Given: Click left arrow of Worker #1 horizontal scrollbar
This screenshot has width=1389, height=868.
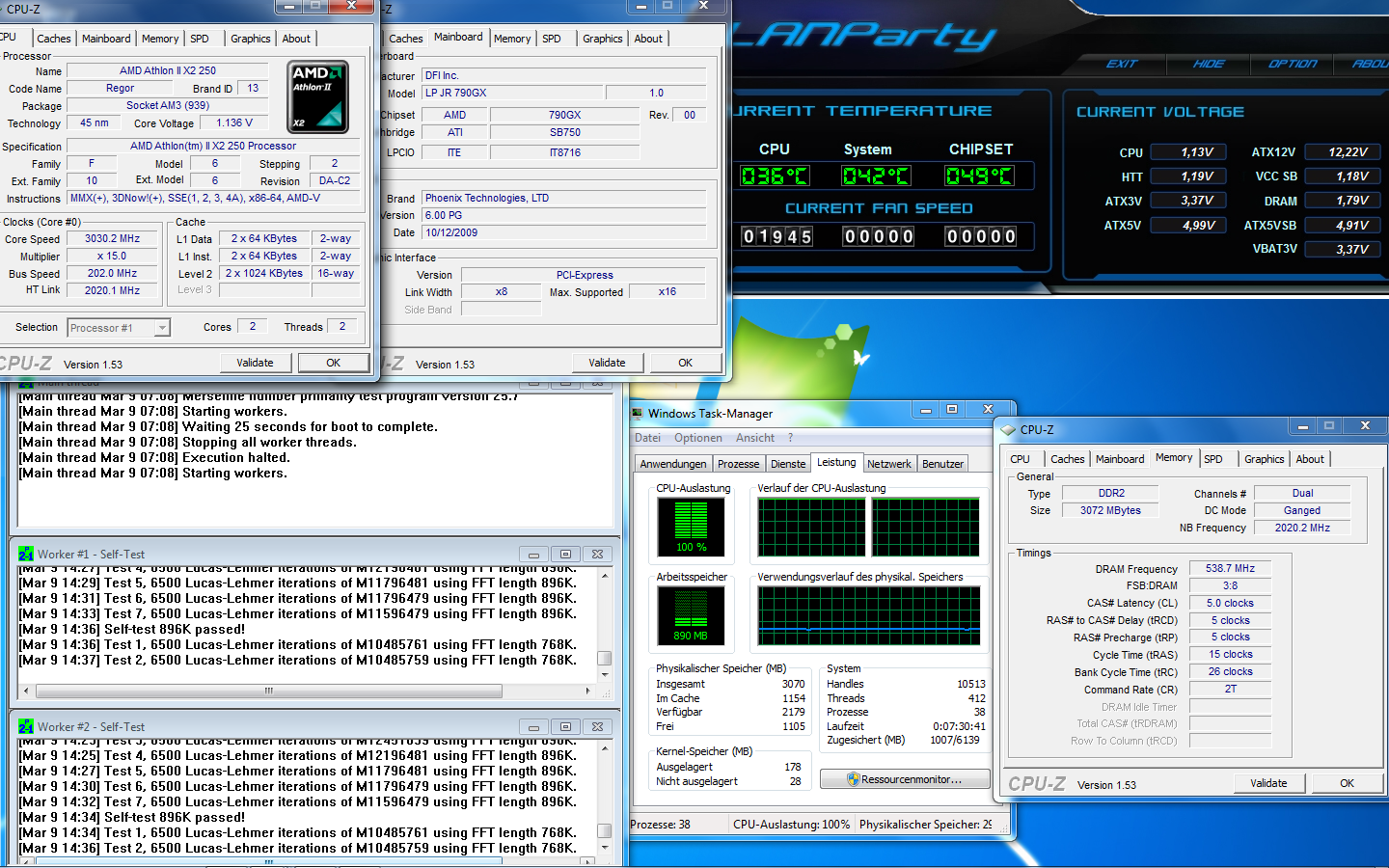Looking at the screenshot, I should tap(26, 691).
